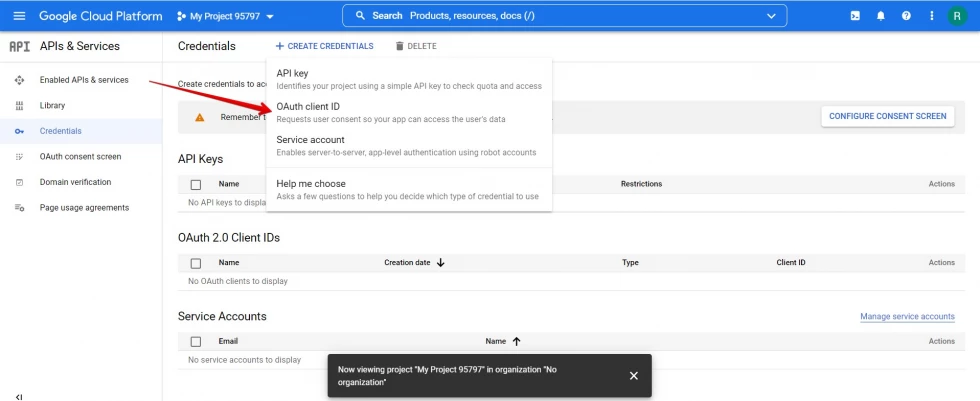
Task: Click the Enabled APIs & services icon
Action: pyautogui.click(x=19, y=80)
